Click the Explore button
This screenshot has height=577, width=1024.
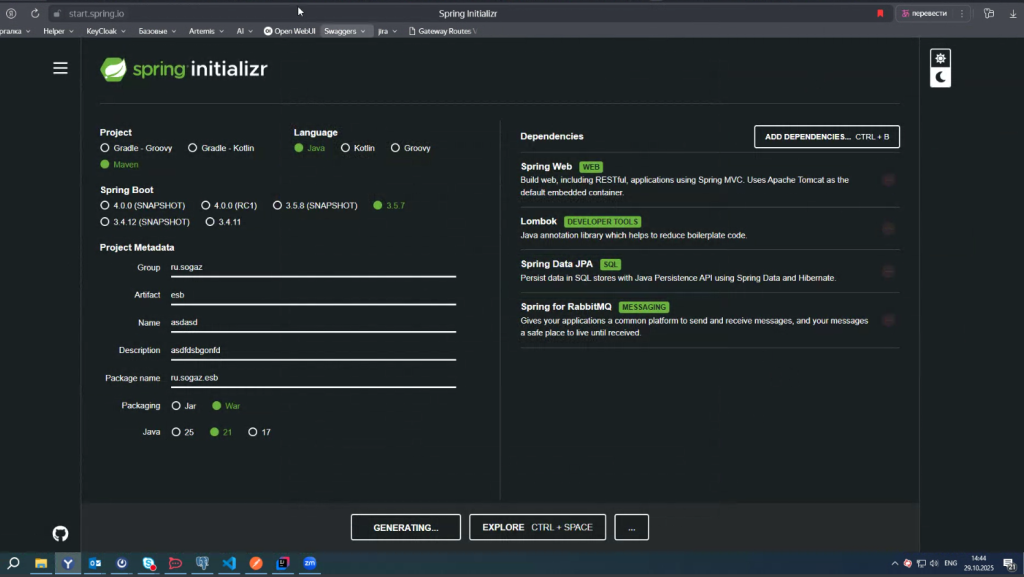pyautogui.click(x=537, y=527)
